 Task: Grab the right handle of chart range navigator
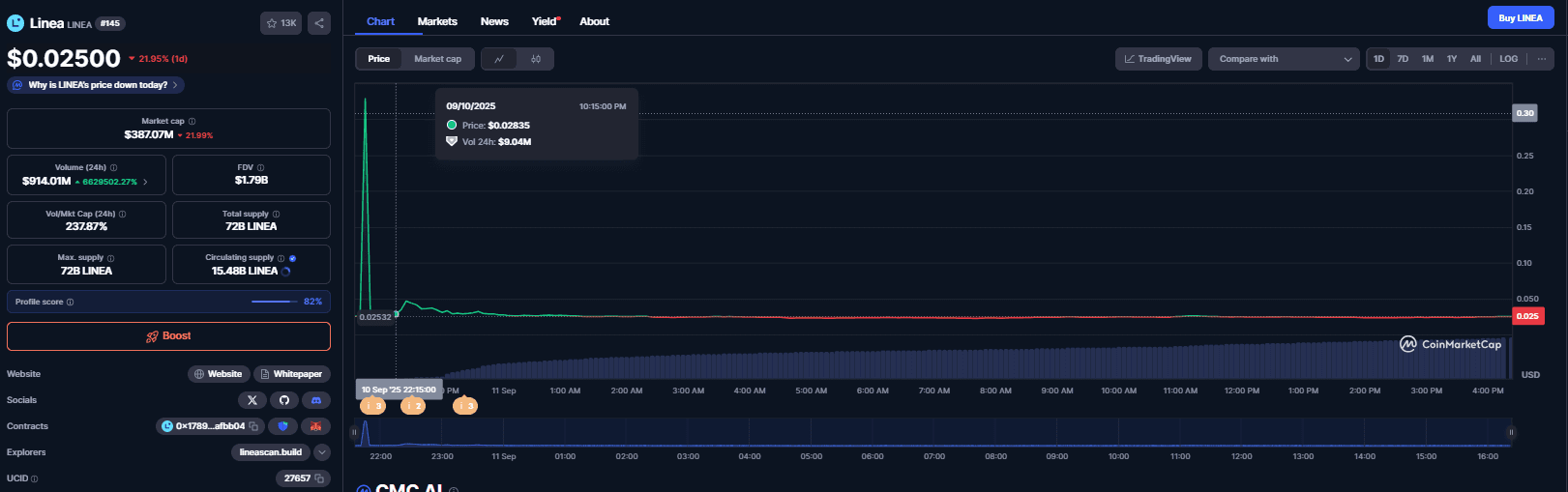(1511, 432)
